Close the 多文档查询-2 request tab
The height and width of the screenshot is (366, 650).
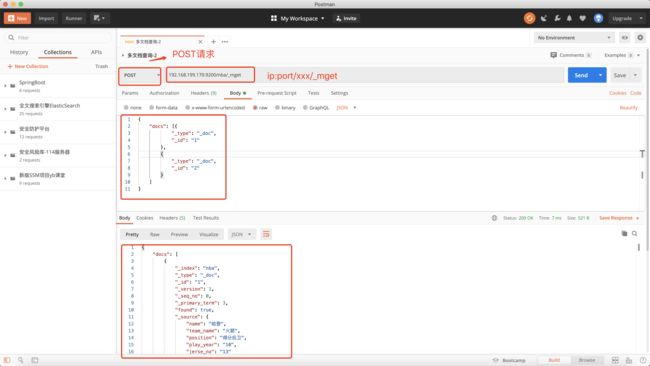(x=200, y=42)
